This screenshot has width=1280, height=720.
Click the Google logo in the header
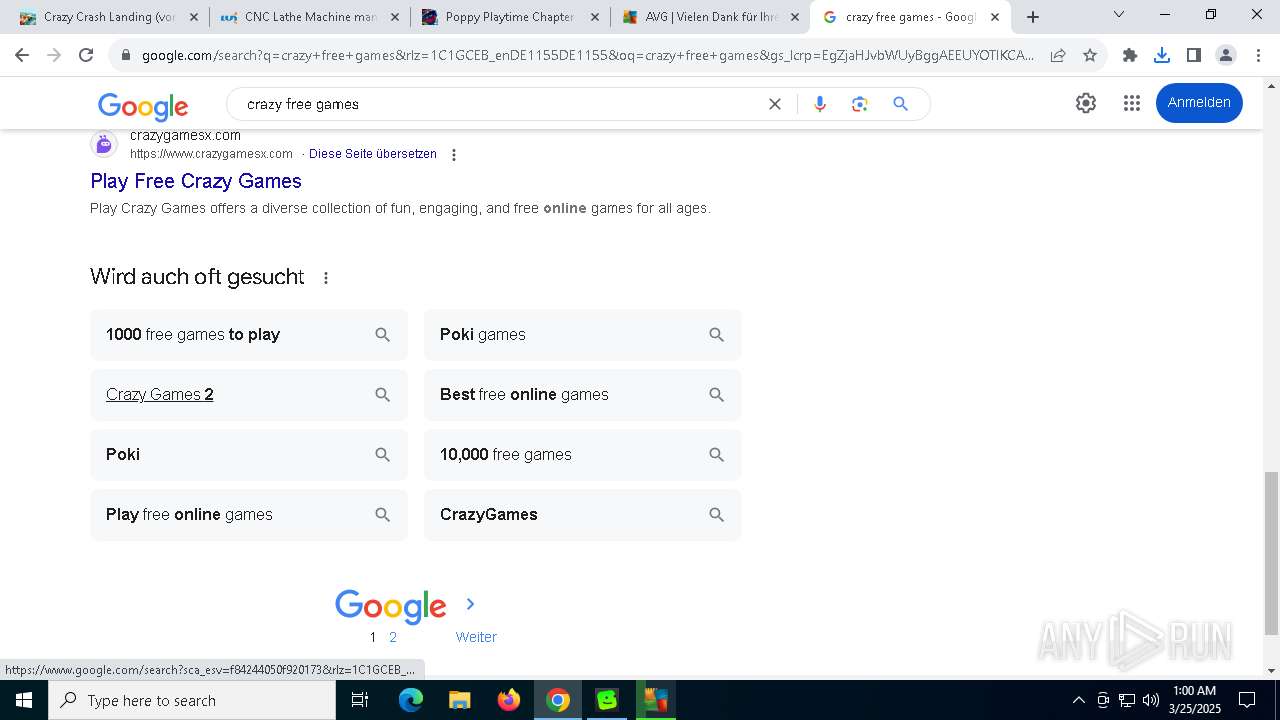143,106
